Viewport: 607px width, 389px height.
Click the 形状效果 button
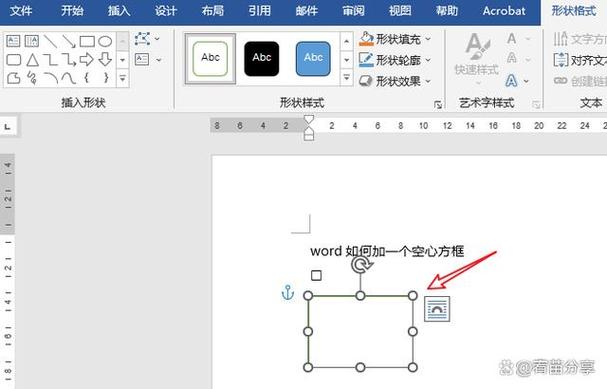[390, 81]
